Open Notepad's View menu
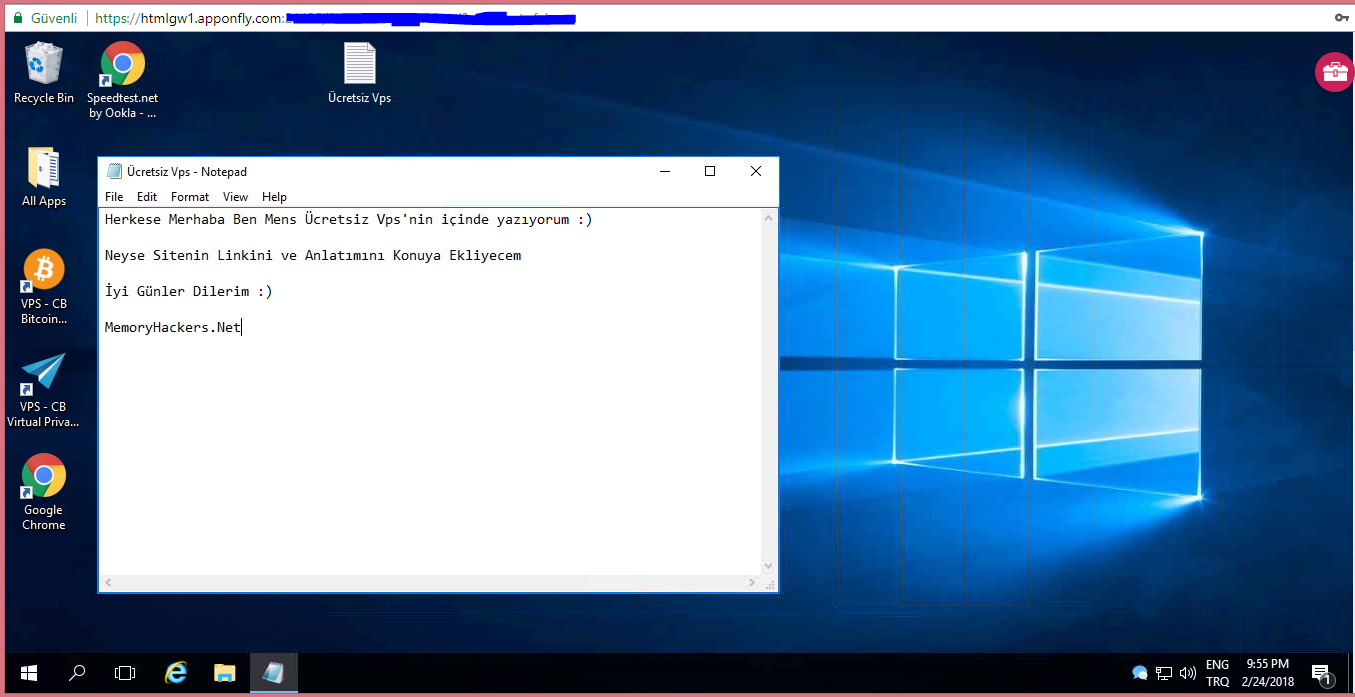 click(235, 197)
